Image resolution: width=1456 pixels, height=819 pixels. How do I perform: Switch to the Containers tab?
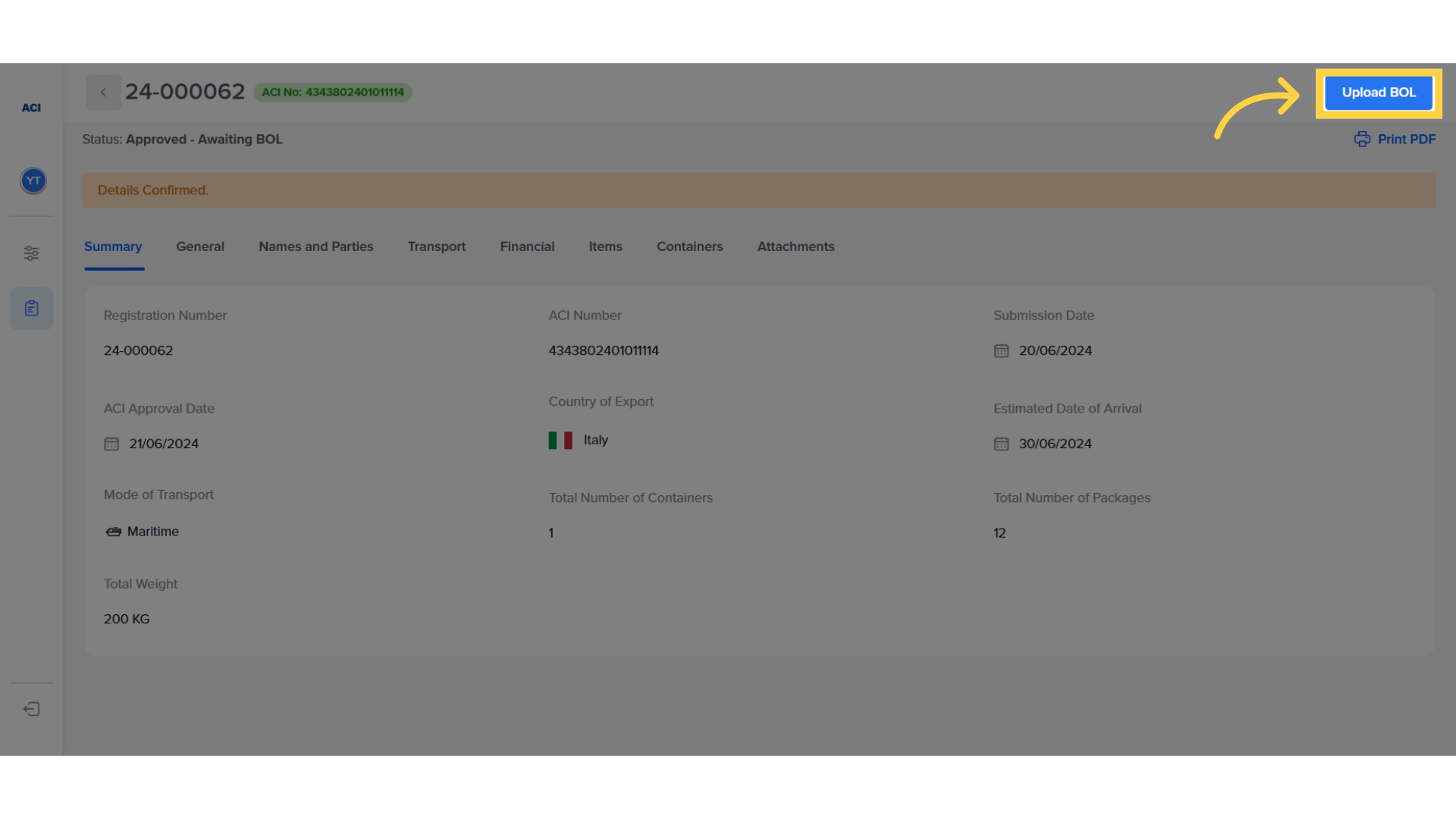pyautogui.click(x=689, y=246)
